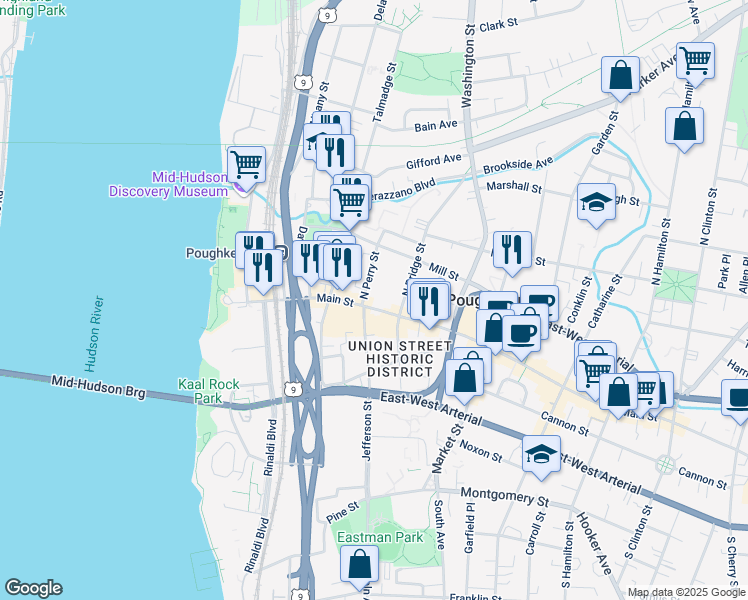Click the shopping bag marker left of Parker Ave
748x600 pixels.
pyautogui.click(x=620, y=76)
